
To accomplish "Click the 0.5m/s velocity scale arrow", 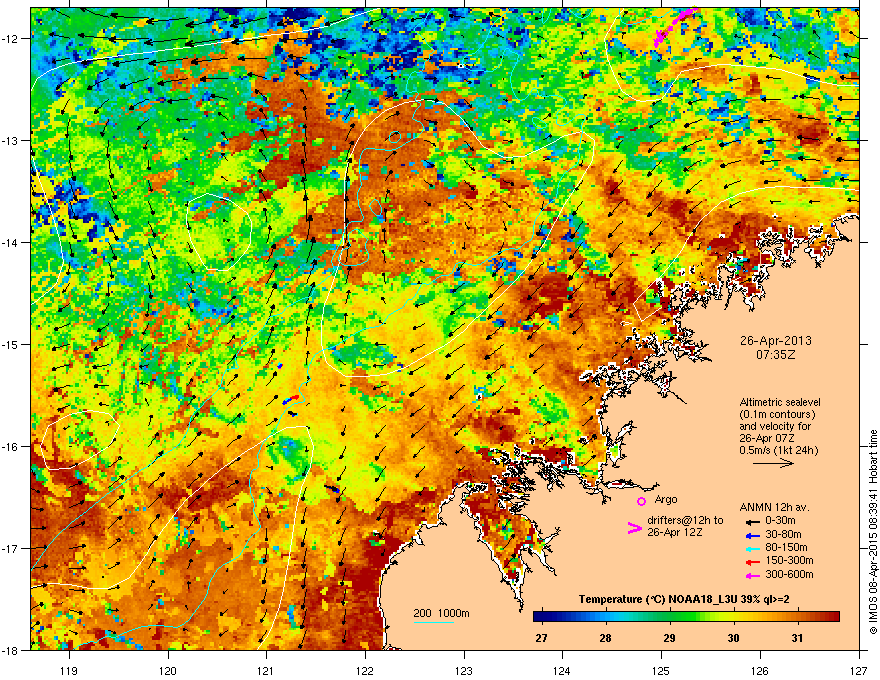I will pyautogui.click(x=773, y=463).
